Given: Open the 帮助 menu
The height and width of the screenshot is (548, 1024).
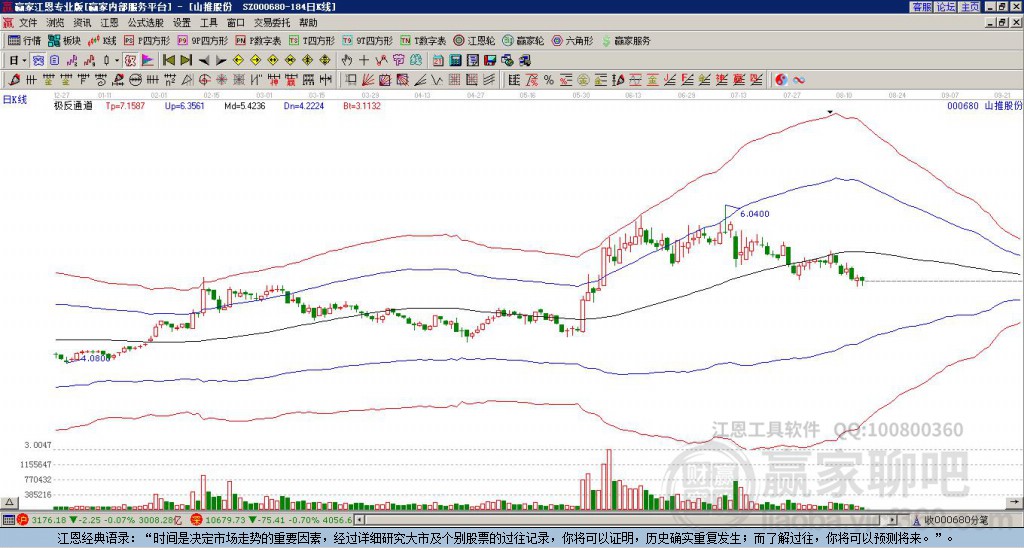Looking at the screenshot, I should [x=308, y=23].
